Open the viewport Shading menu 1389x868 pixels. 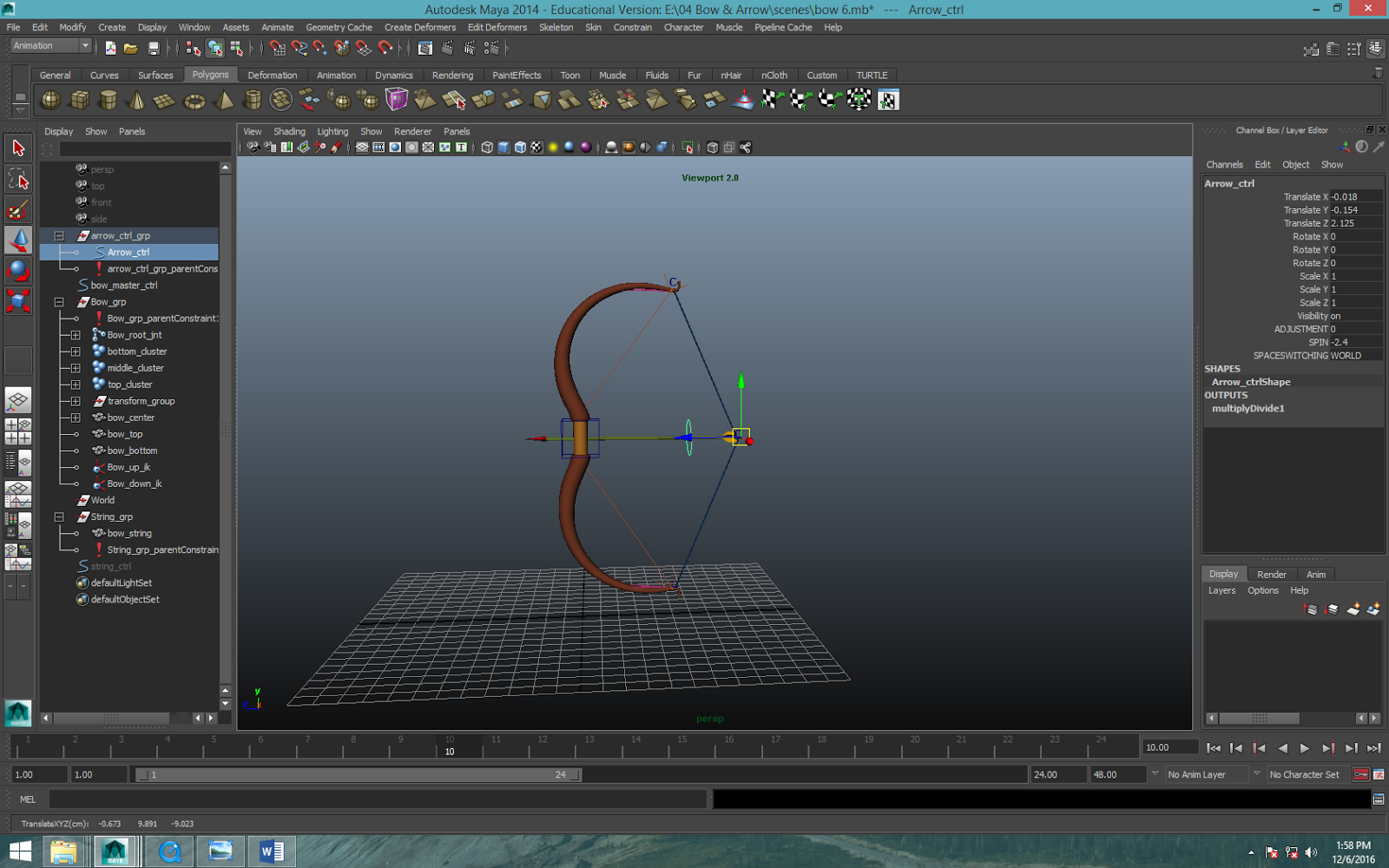tap(289, 132)
